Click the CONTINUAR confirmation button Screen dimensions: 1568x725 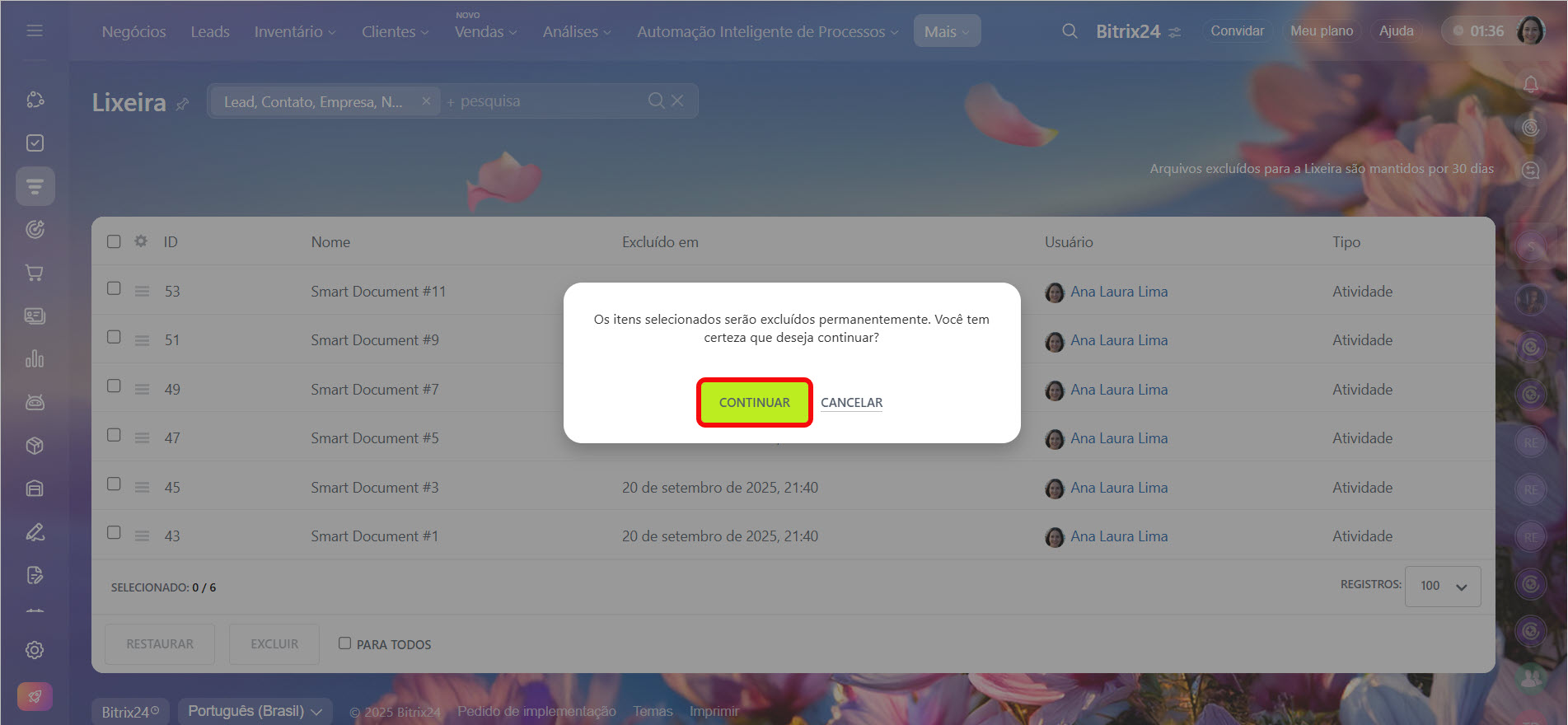click(x=754, y=402)
